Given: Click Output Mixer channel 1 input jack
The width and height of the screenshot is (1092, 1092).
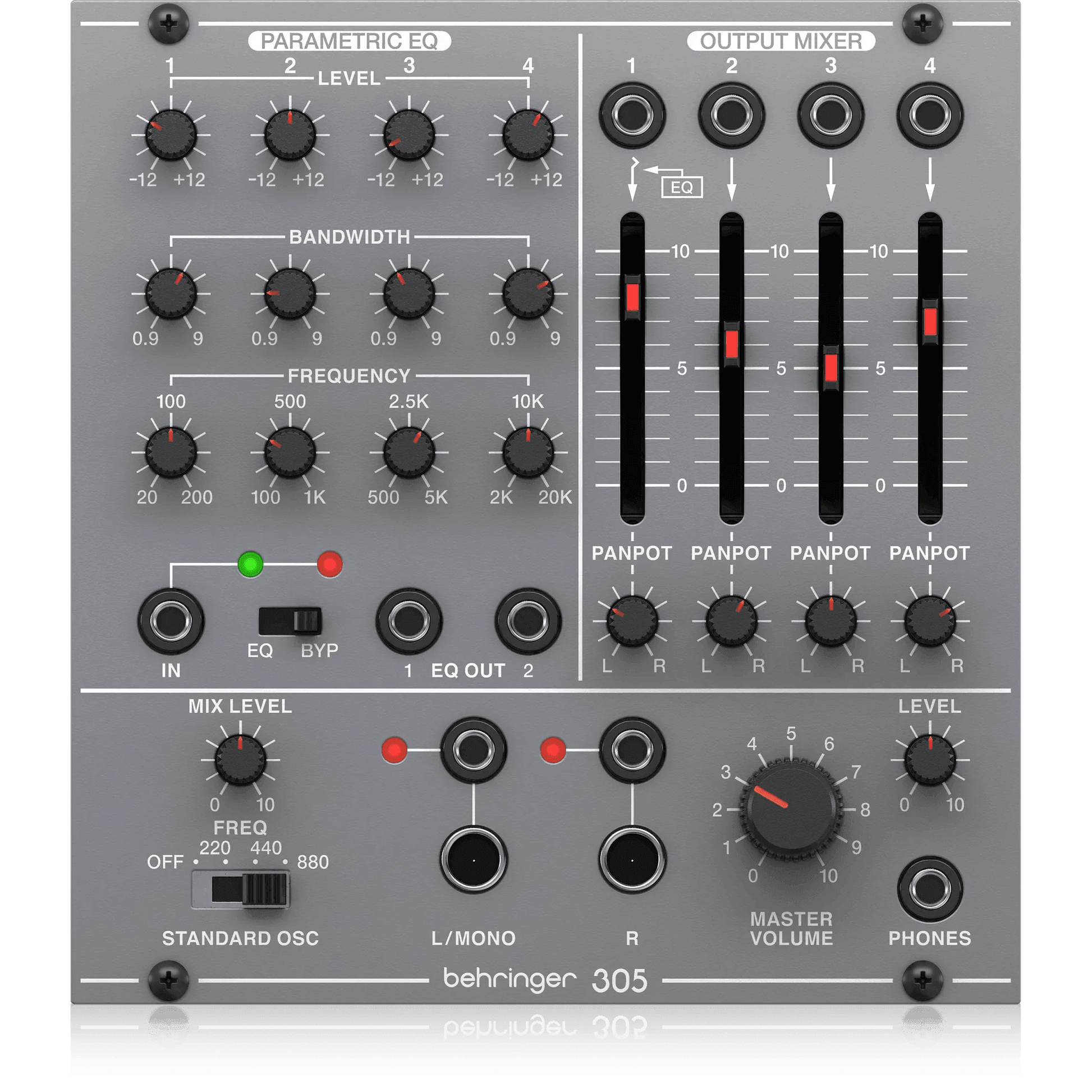Looking at the screenshot, I should click(632, 115).
